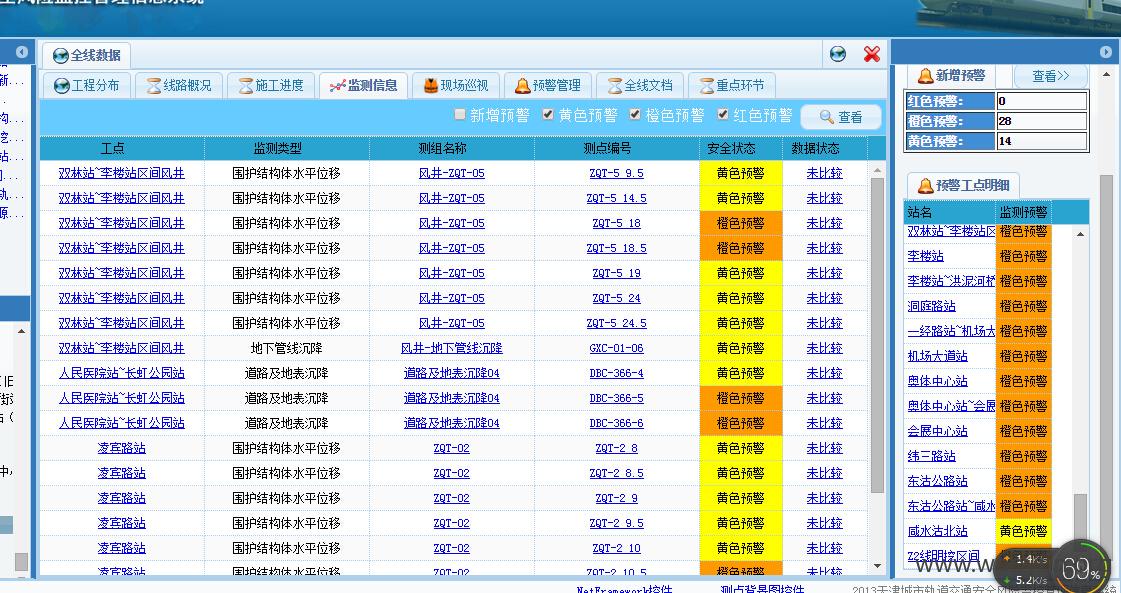Open 纬三路站 in station list
This screenshot has width=1121, height=593.
click(932, 456)
